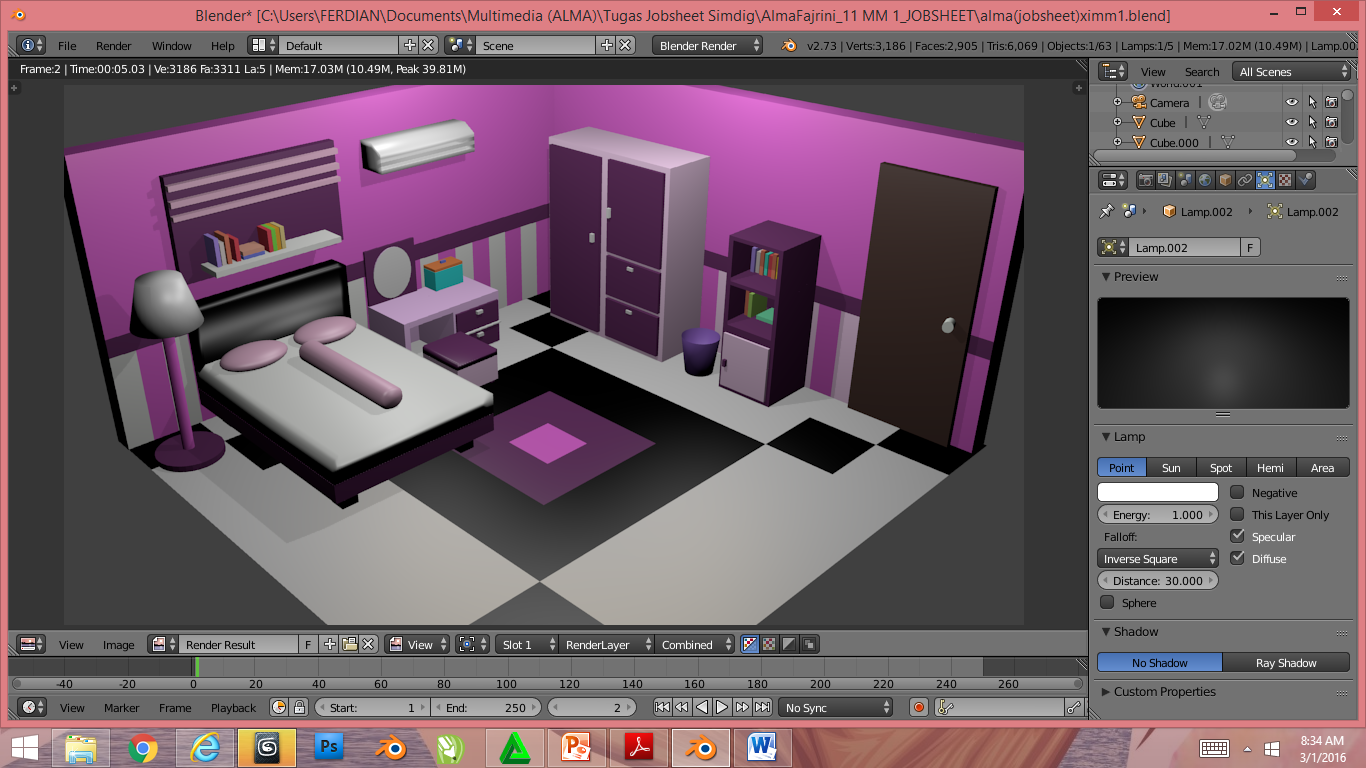Create a new image in image editor

pos(330,645)
